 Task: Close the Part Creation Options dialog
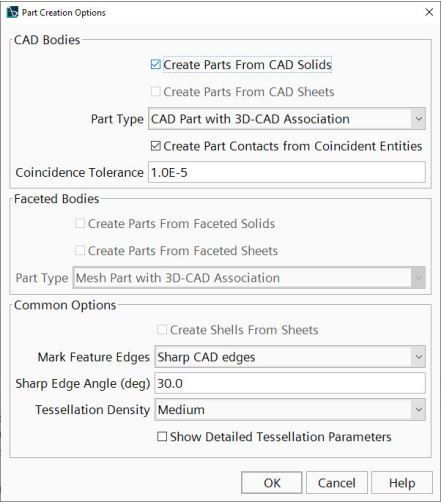[x=429, y=12]
